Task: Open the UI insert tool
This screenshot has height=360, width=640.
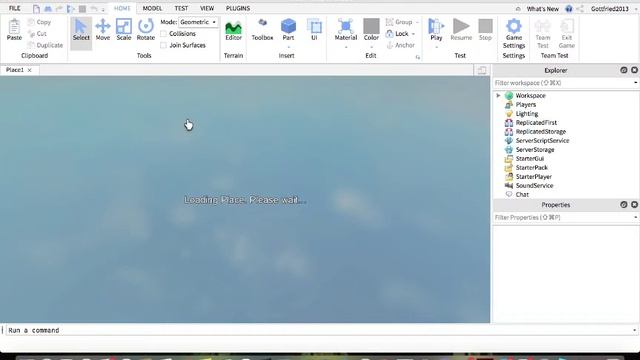Action: 314,30
